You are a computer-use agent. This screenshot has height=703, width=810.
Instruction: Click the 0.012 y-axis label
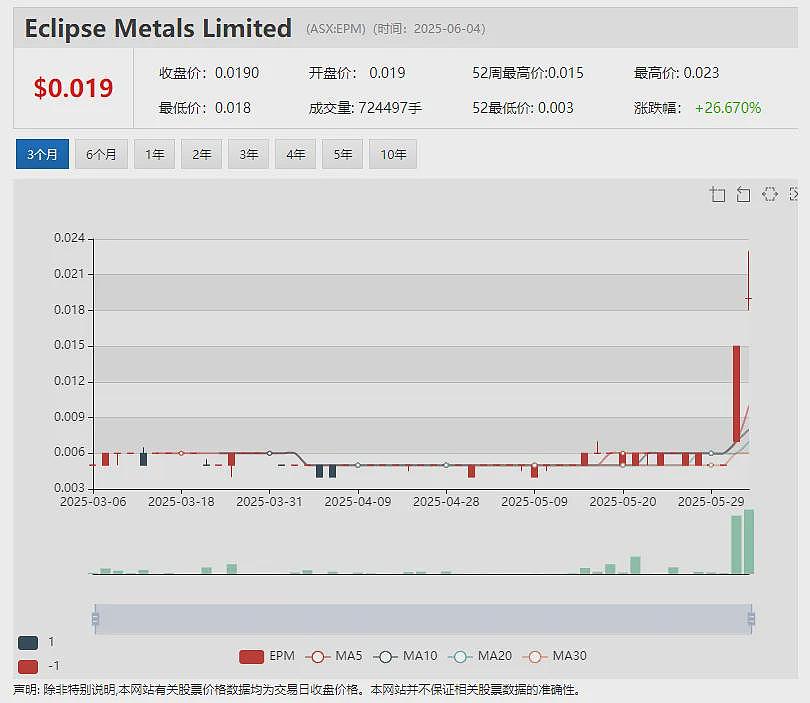click(69, 381)
